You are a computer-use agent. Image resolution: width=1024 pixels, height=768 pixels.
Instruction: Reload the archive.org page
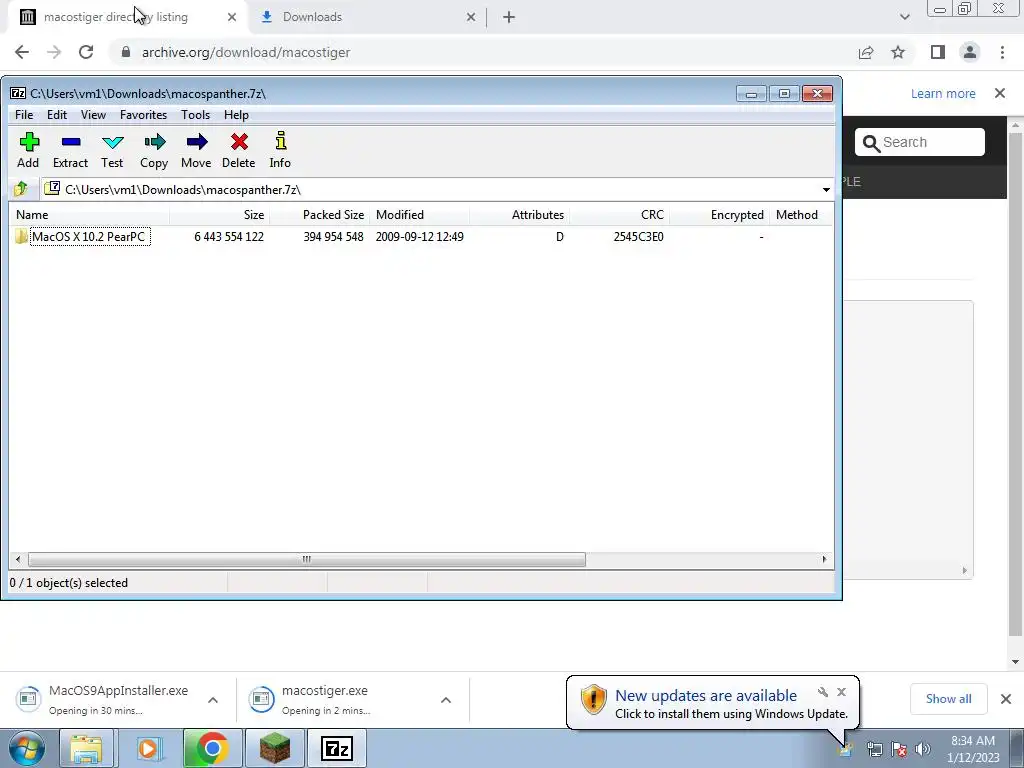click(x=86, y=52)
